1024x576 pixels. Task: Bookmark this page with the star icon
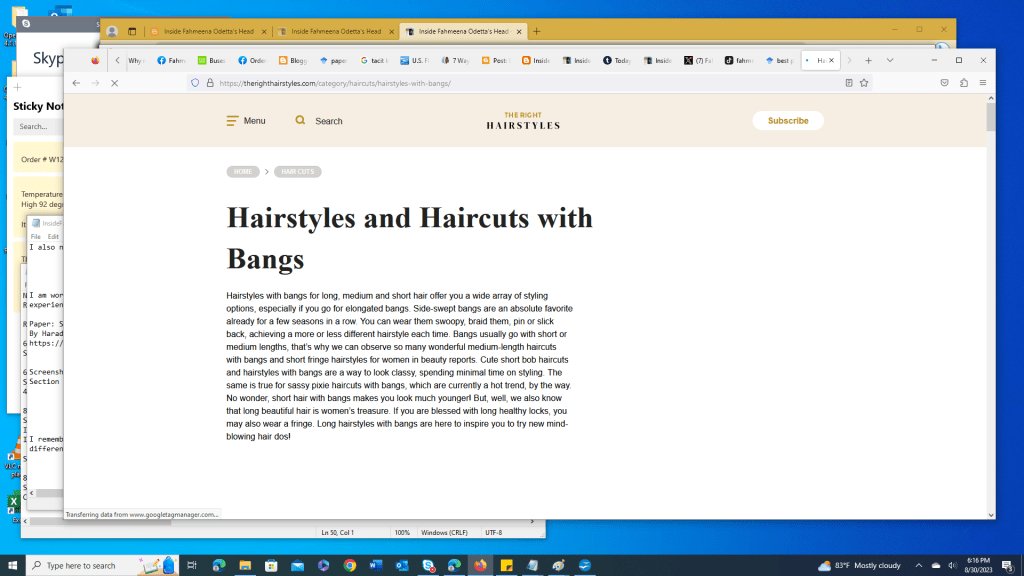click(864, 83)
